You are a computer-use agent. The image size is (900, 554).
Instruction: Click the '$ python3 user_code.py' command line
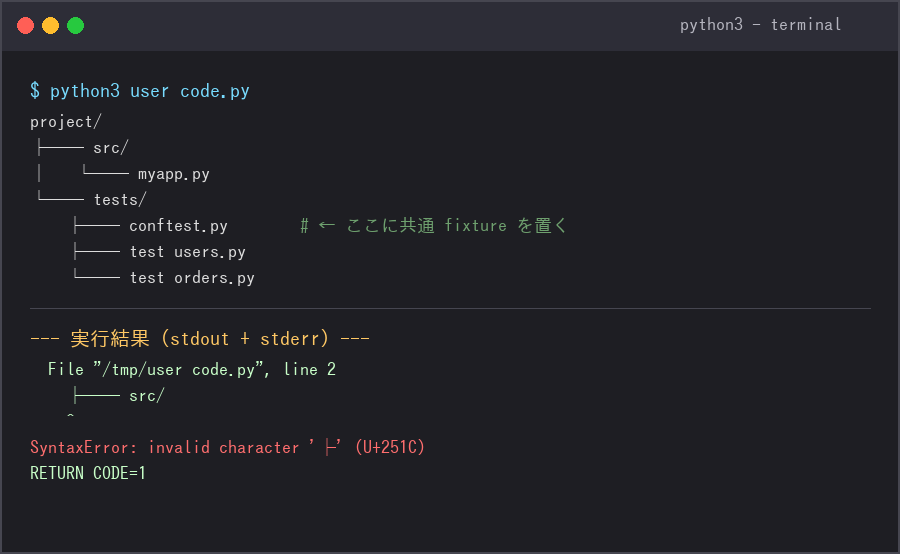[140, 91]
